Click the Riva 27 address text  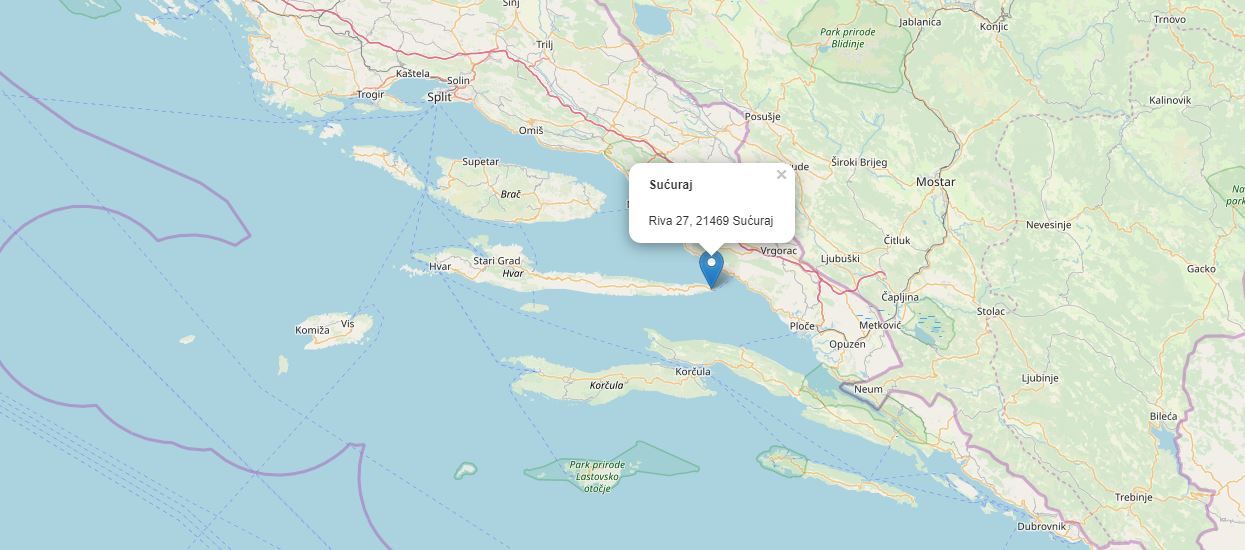tap(711, 220)
